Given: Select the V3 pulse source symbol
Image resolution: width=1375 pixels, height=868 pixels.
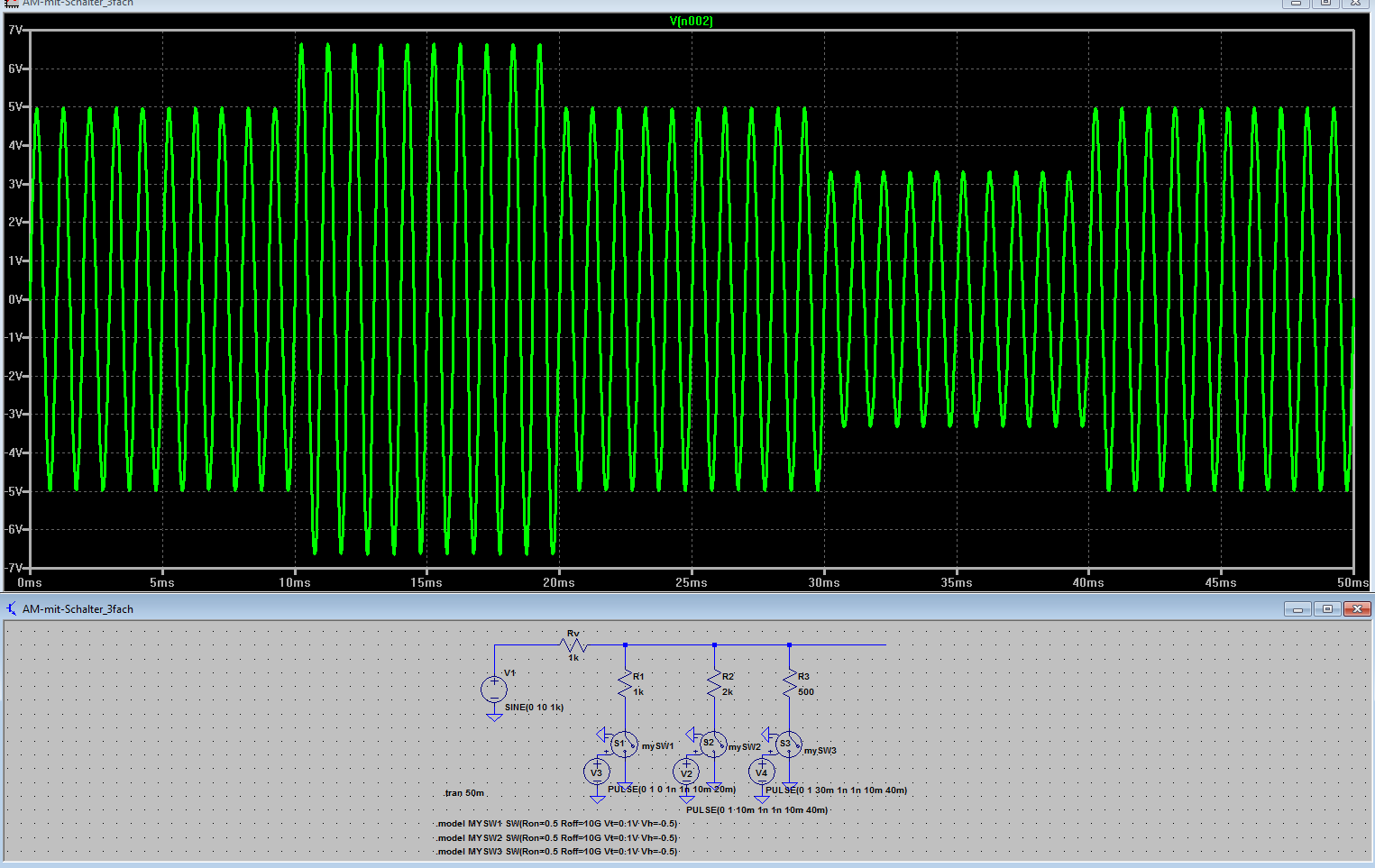Looking at the screenshot, I should (597, 772).
